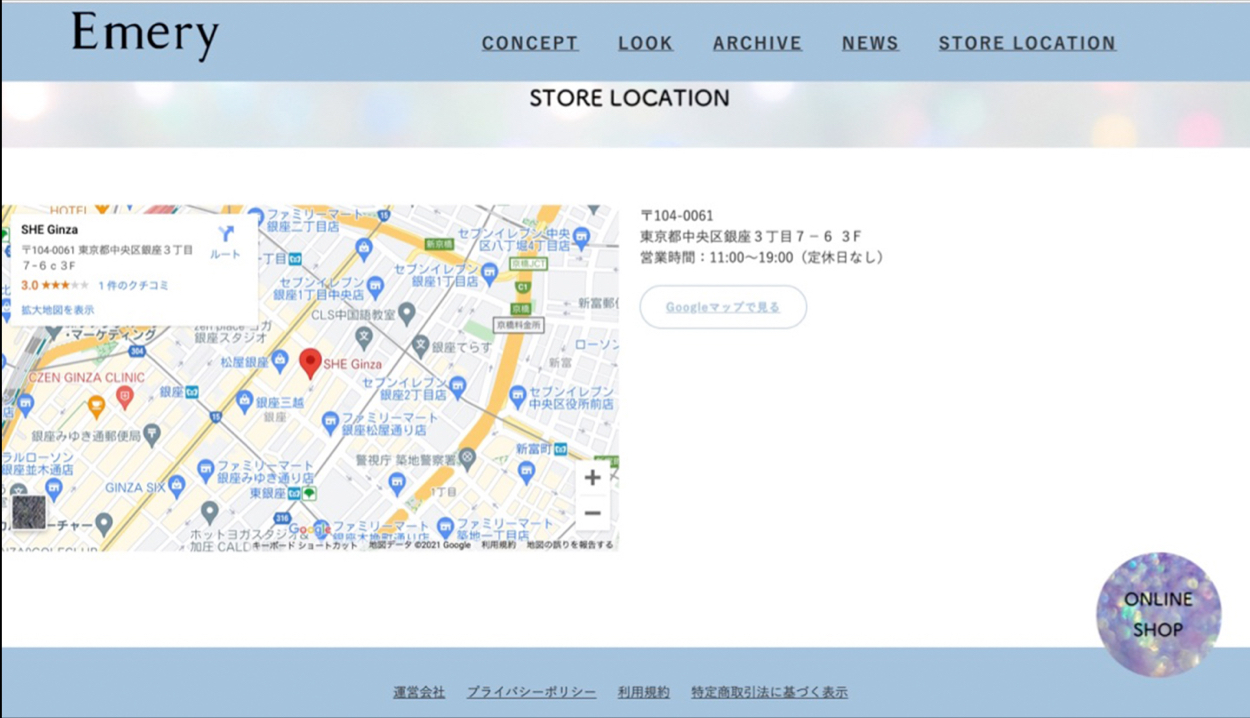Click the 築地警察署 police station marker
1250x718 pixels.
point(467,458)
